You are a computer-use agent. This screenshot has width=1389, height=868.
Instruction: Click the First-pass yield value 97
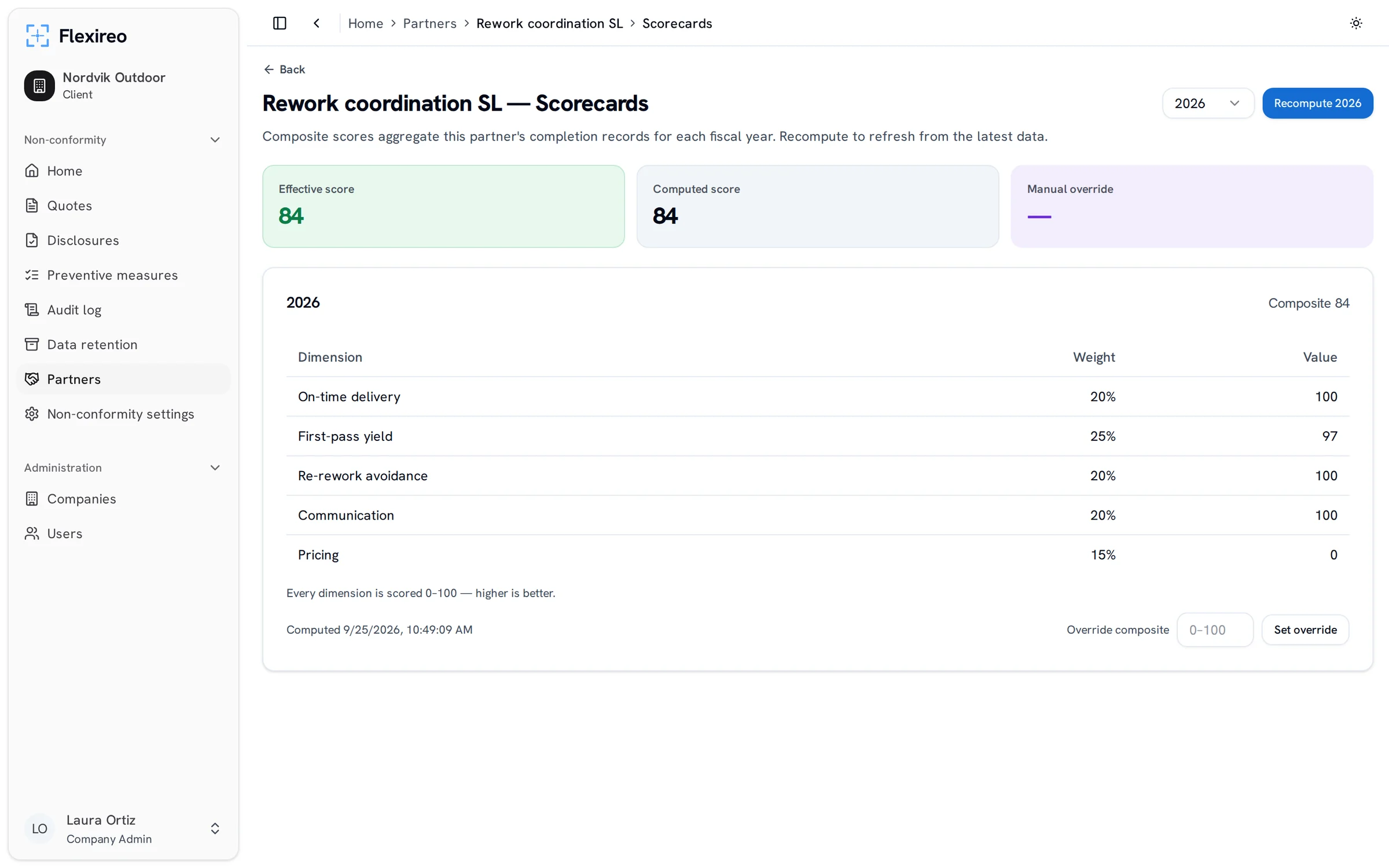[x=1329, y=436]
